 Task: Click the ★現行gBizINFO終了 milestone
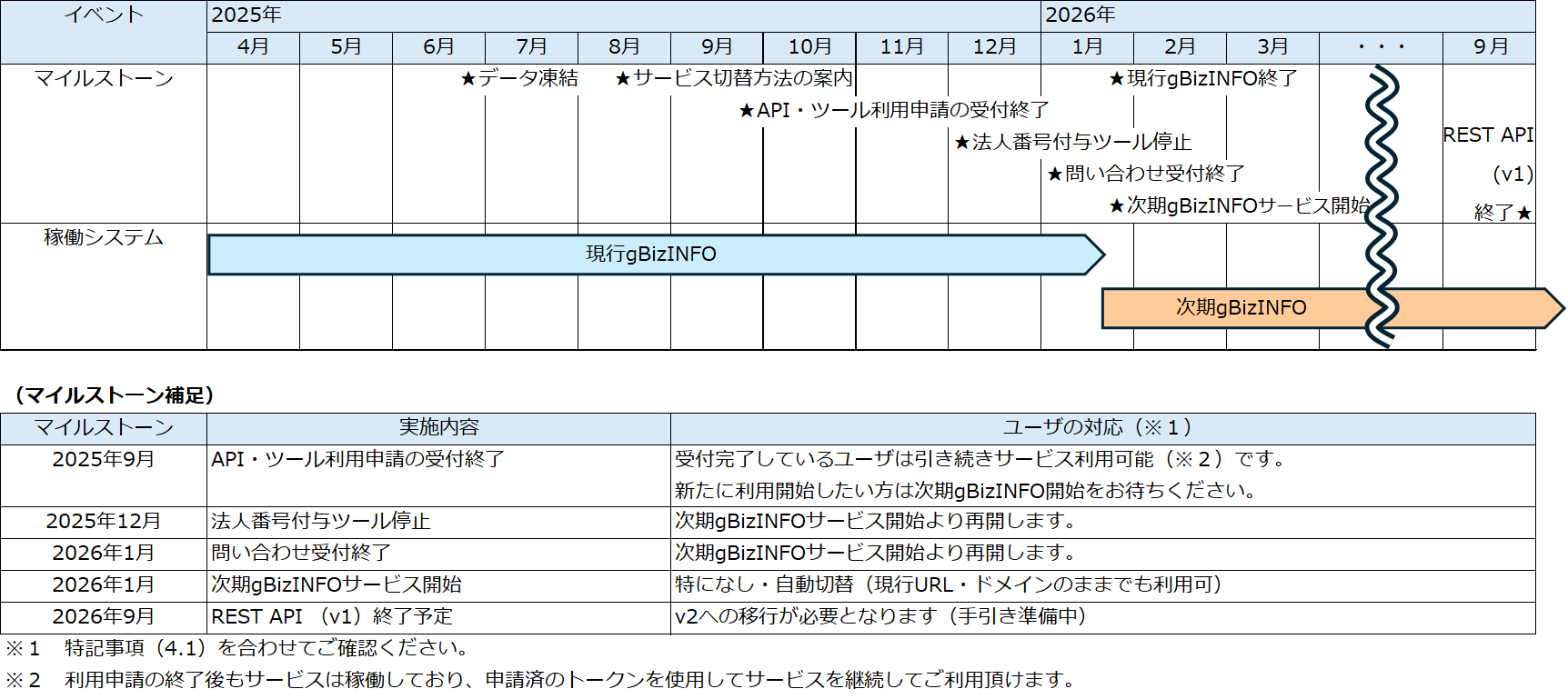point(1202,79)
